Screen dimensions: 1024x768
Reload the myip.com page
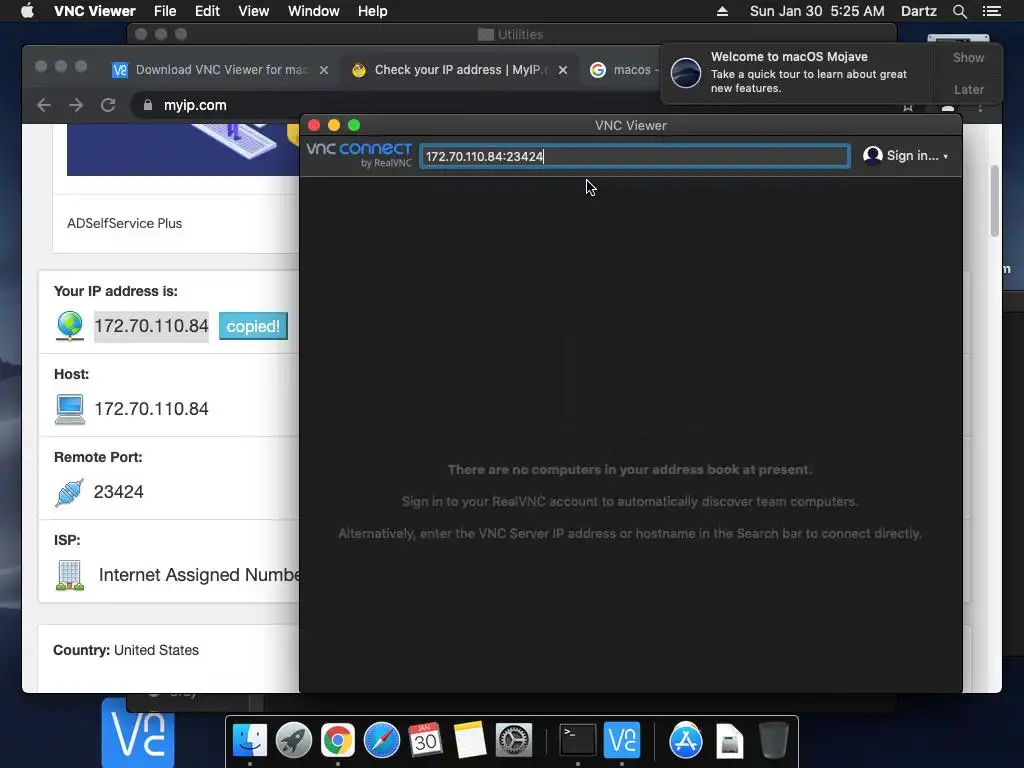(x=108, y=105)
